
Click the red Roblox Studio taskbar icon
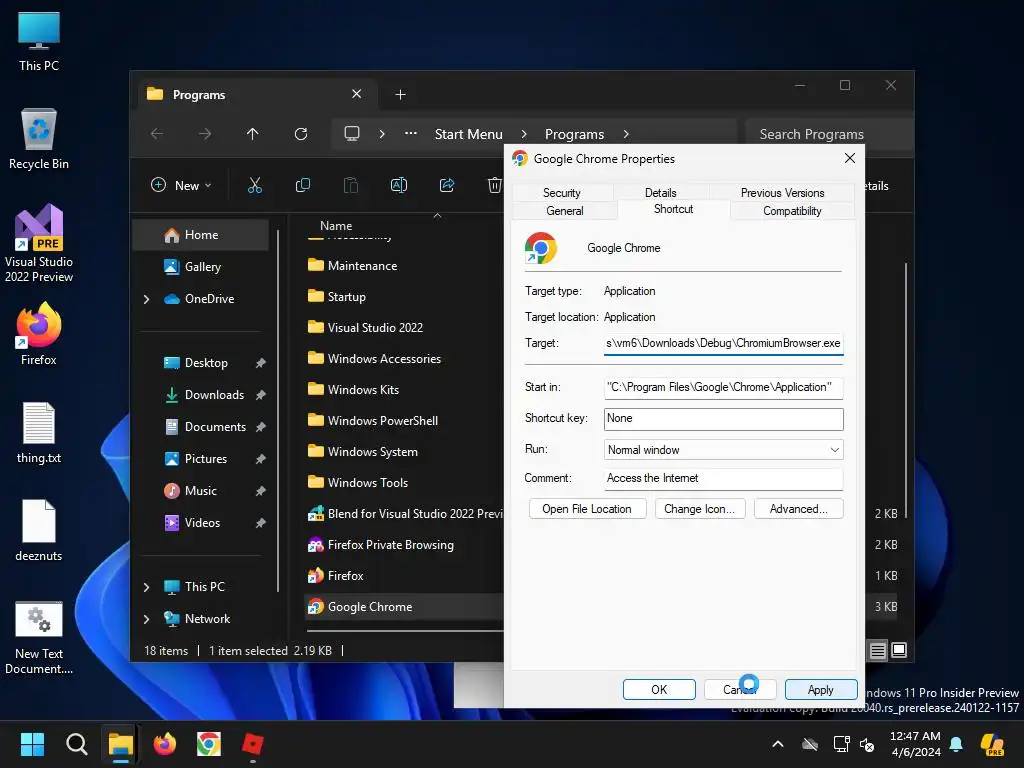[x=253, y=744]
